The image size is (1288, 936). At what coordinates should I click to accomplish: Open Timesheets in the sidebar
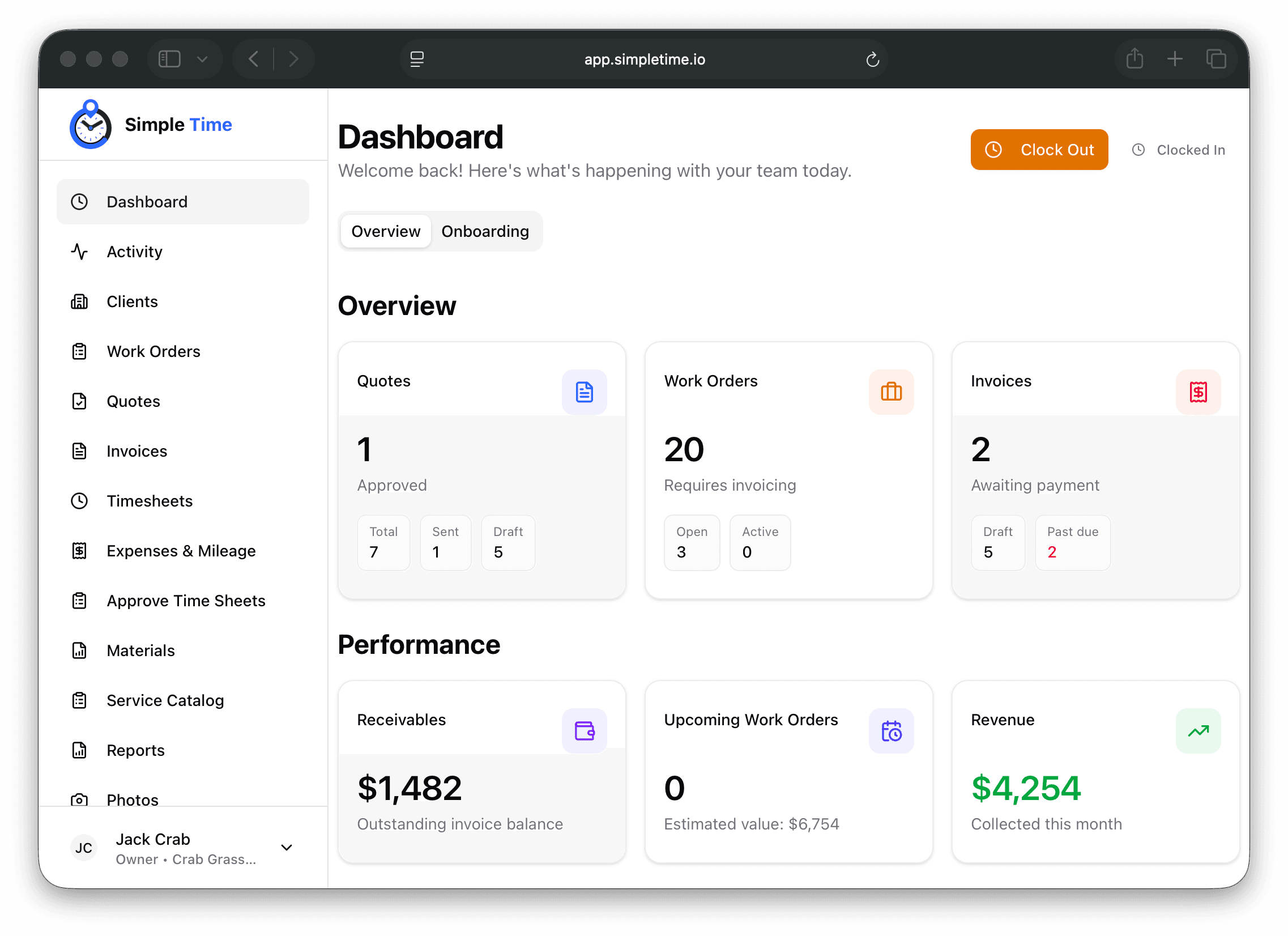point(183,501)
